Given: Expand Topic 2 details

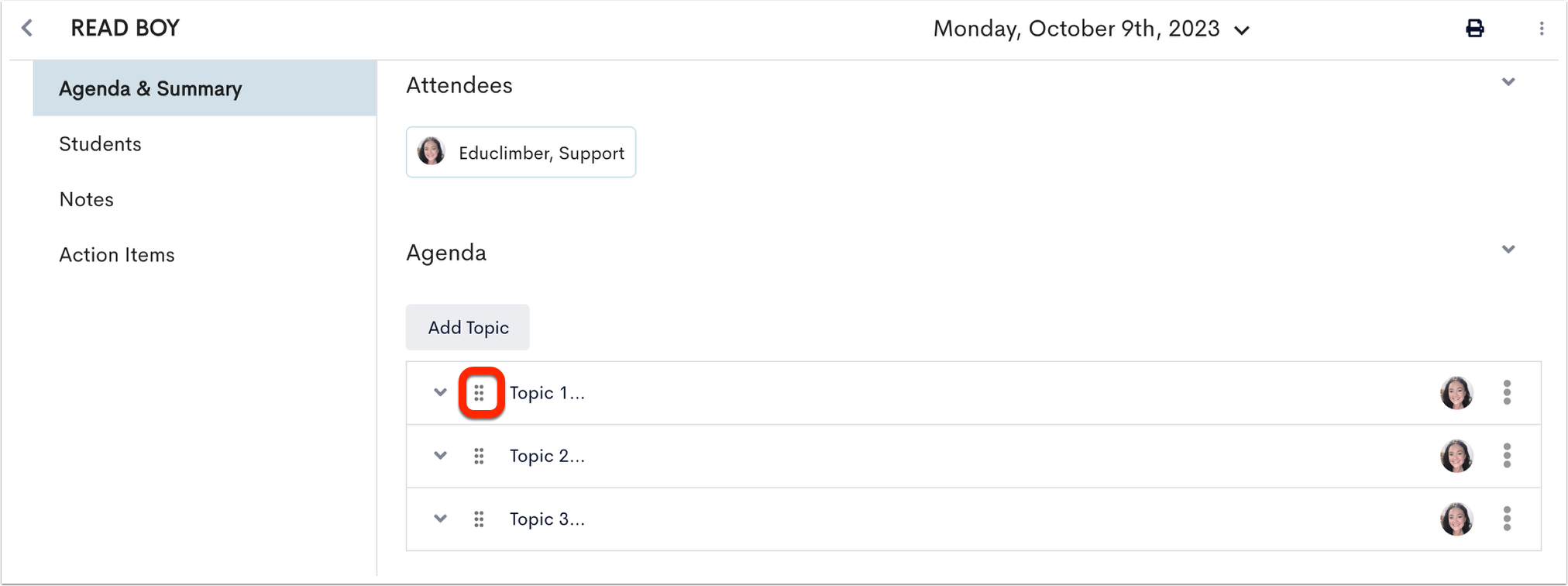Looking at the screenshot, I should [440, 456].
